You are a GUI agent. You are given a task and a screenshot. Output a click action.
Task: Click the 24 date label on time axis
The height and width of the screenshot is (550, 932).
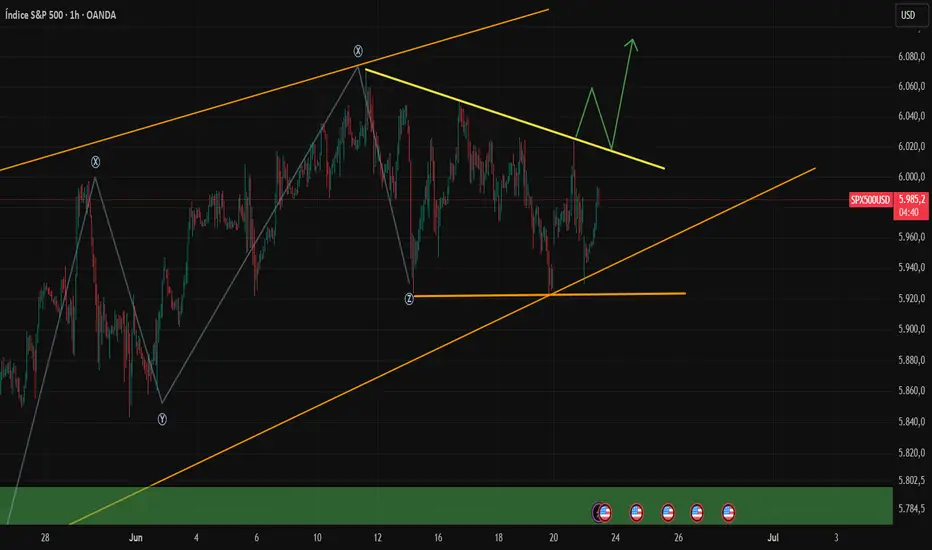(615, 538)
